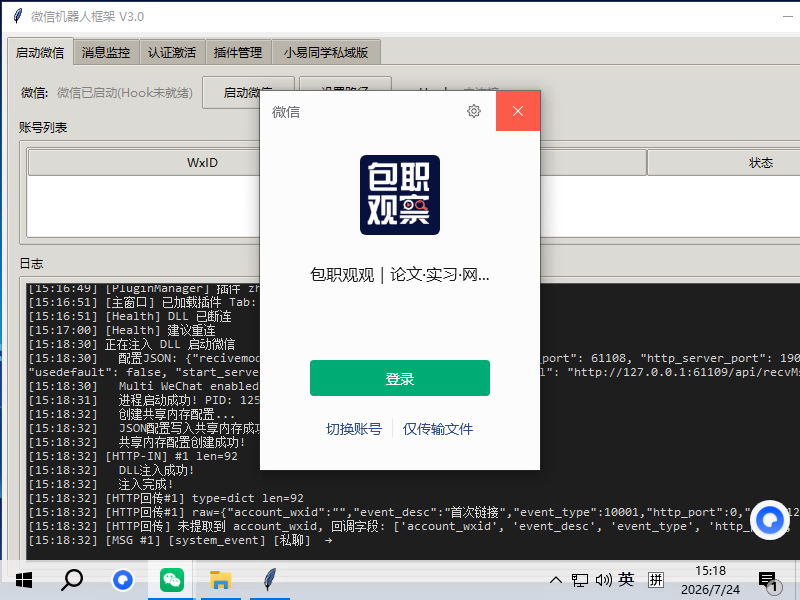The image size is (800, 600).
Task: Minimize the robot framework window
Action: (788, 16)
